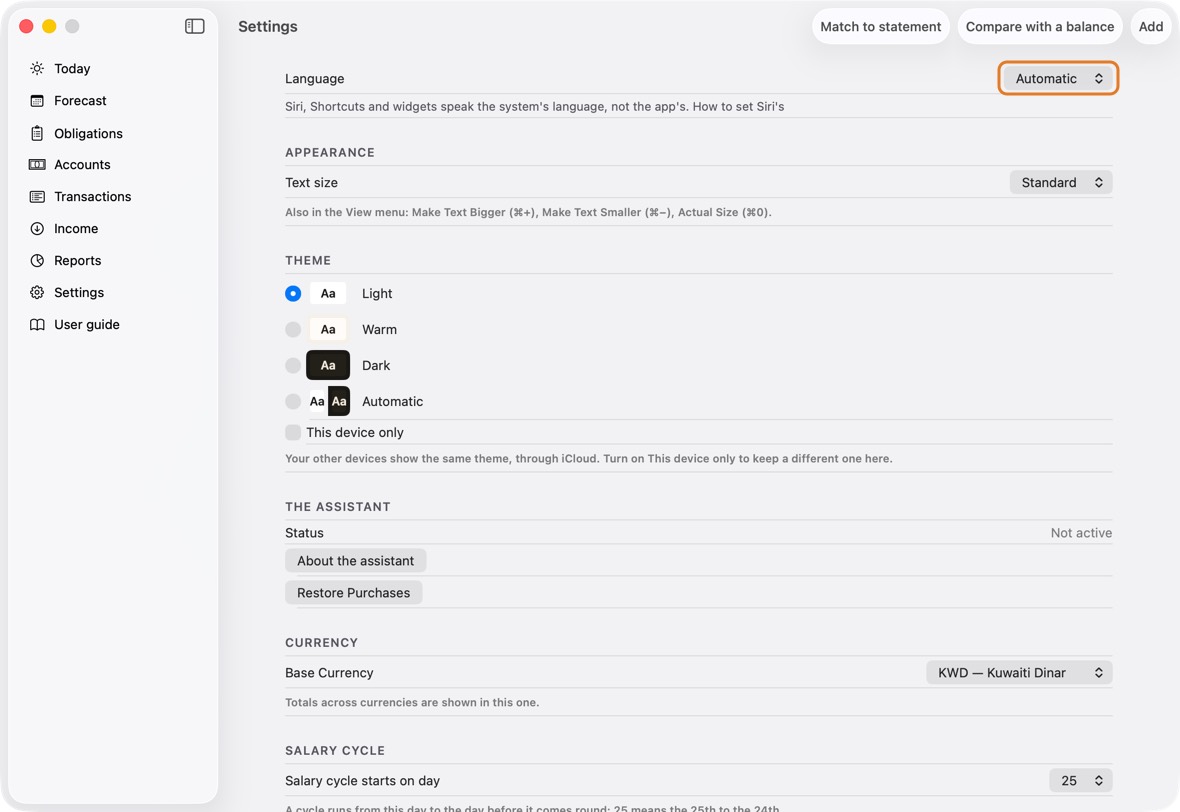Viewport: 1180px width, 812px height.
Task: Click the THE ASSISTANT section heading
Action: [338, 507]
